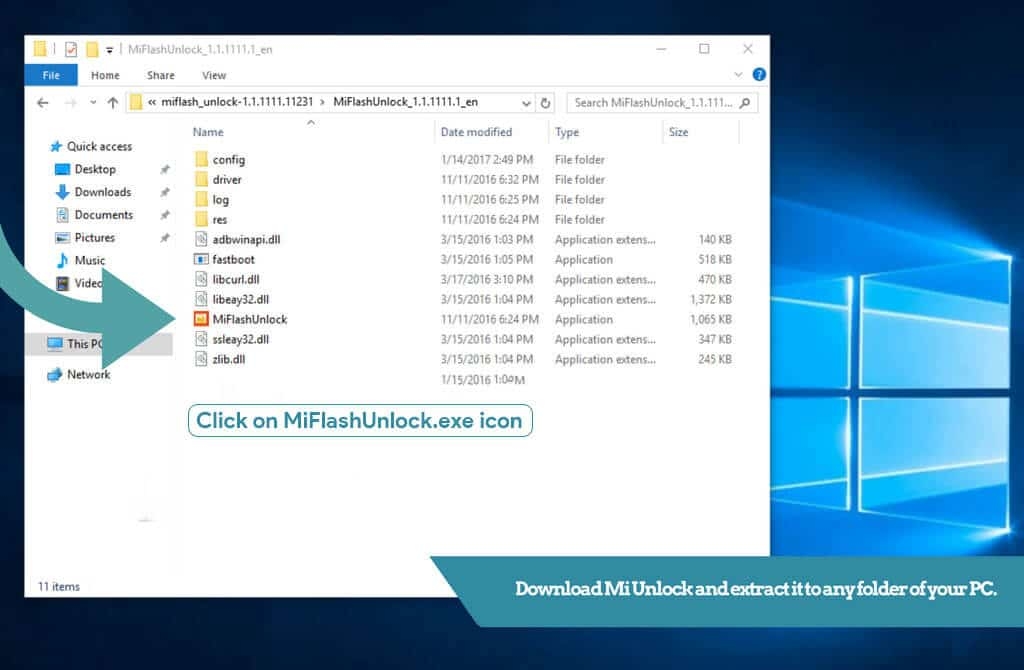This screenshot has height=670, width=1024.
Task: Sort by the Type column header
Action: (x=567, y=132)
